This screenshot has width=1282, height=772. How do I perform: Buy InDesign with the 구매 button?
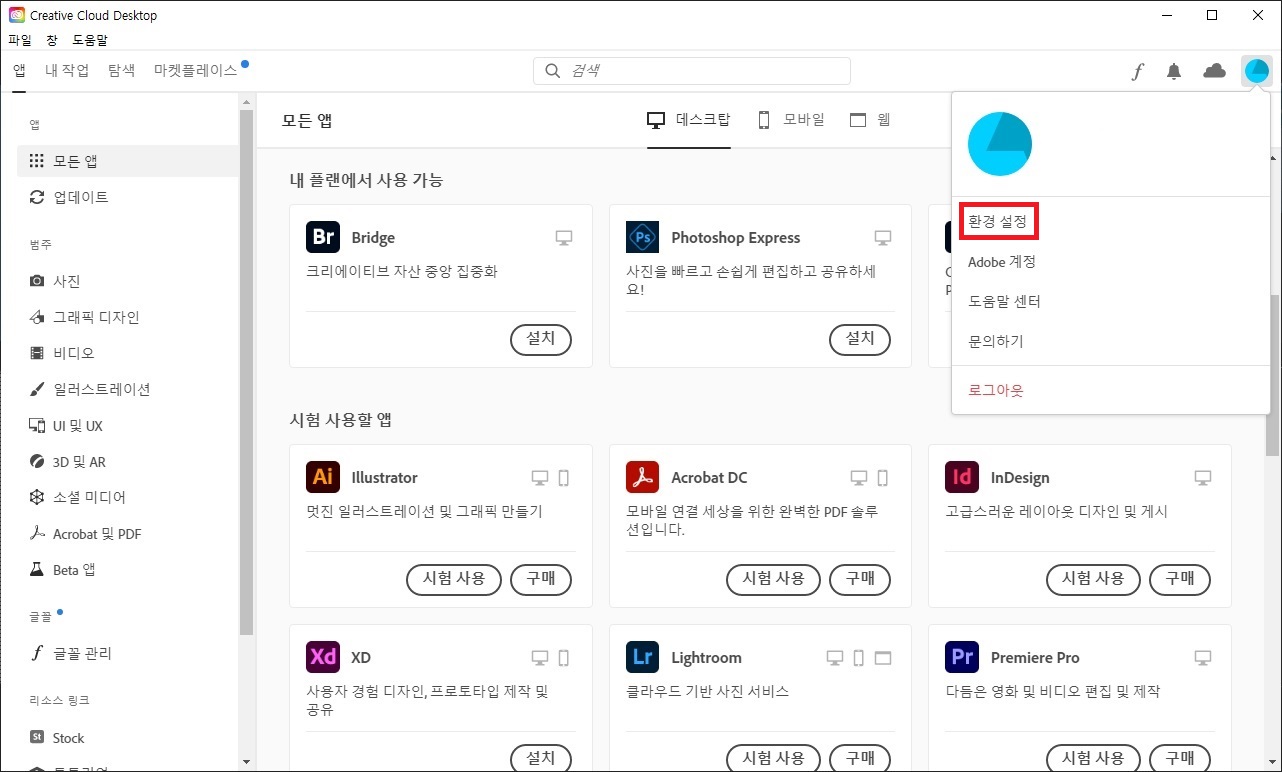[x=1180, y=579]
